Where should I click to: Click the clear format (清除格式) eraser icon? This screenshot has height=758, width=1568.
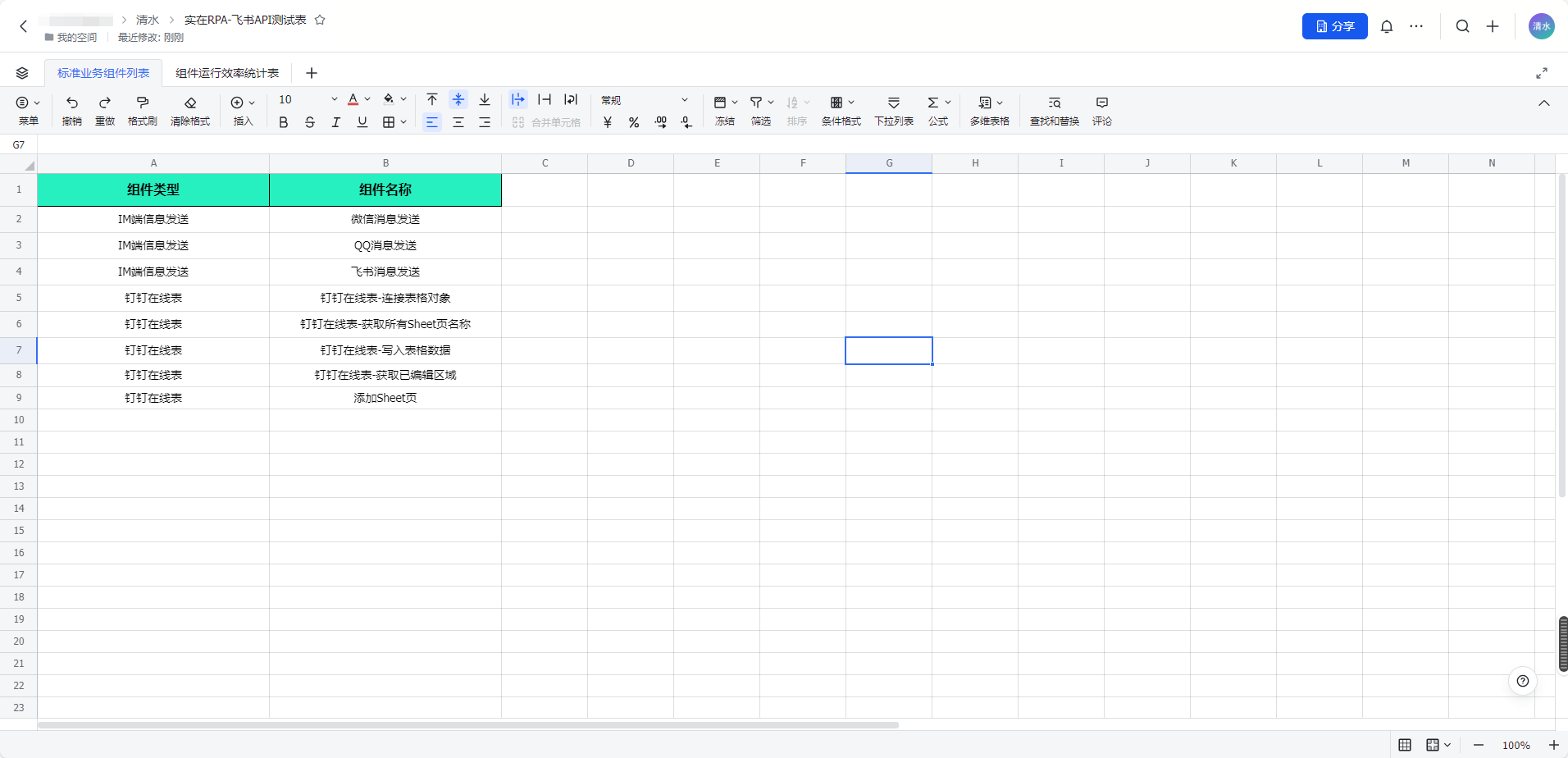tap(190, 103)
